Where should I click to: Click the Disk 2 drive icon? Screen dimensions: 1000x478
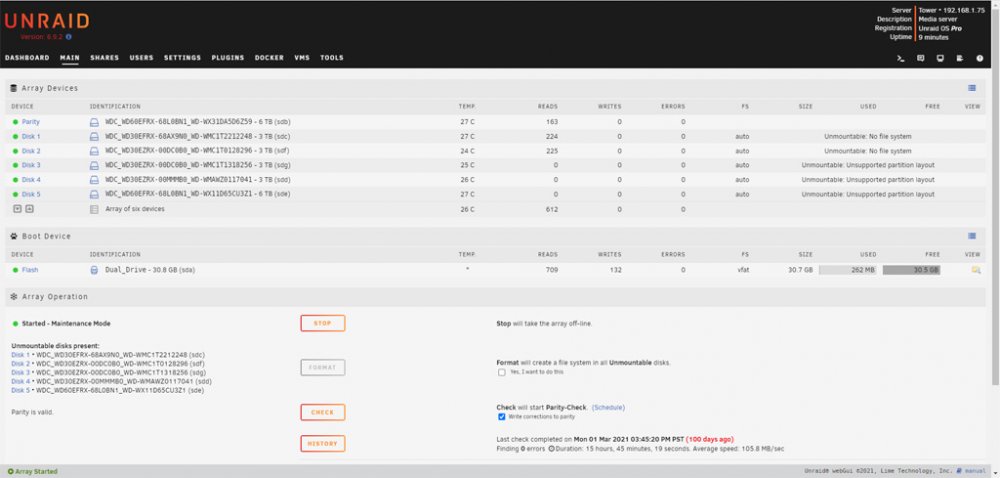click(x=94, y=151)
